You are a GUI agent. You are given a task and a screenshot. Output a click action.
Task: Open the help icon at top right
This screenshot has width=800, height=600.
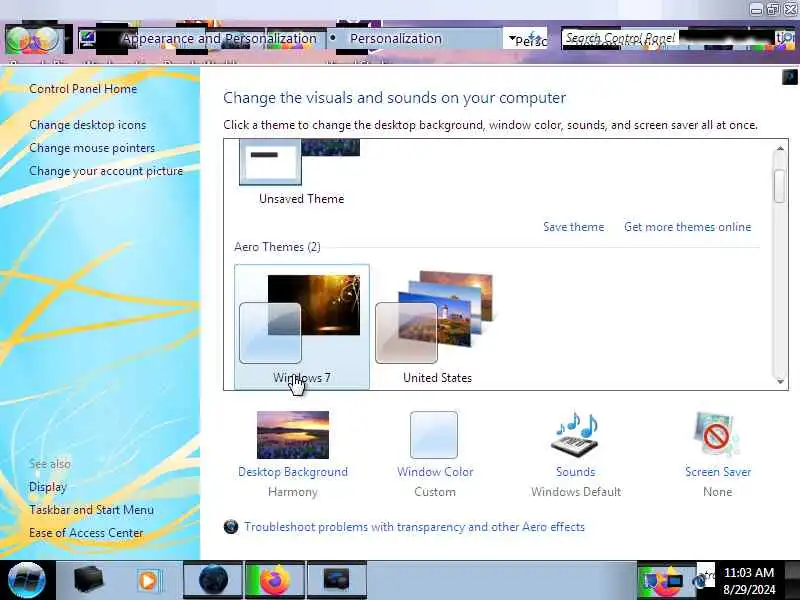[x=789, y=77]
